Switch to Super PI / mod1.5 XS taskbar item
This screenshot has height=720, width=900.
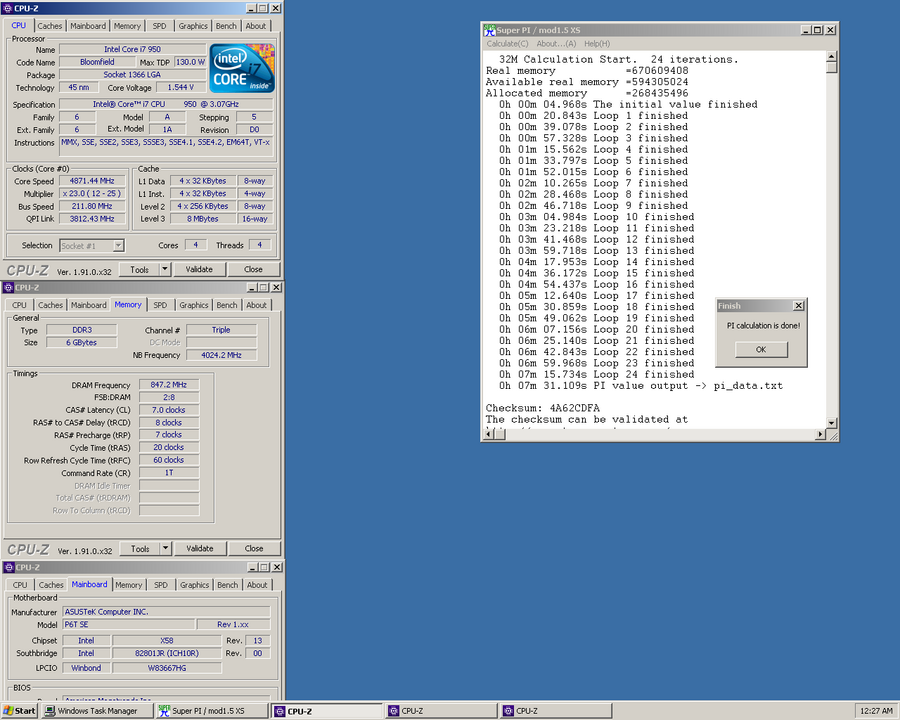(211, 711)
